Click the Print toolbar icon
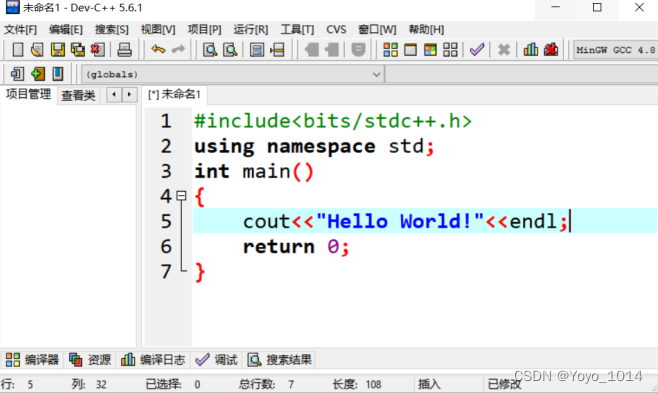Screen dimensions: 658x393 (x=124, y=50)
